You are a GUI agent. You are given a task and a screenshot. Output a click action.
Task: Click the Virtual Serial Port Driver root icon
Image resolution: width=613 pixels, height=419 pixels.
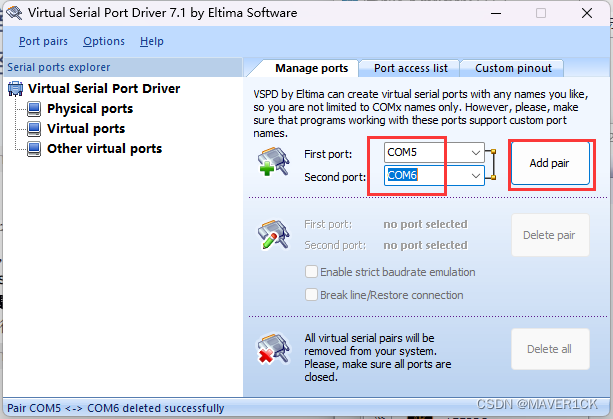16,89
